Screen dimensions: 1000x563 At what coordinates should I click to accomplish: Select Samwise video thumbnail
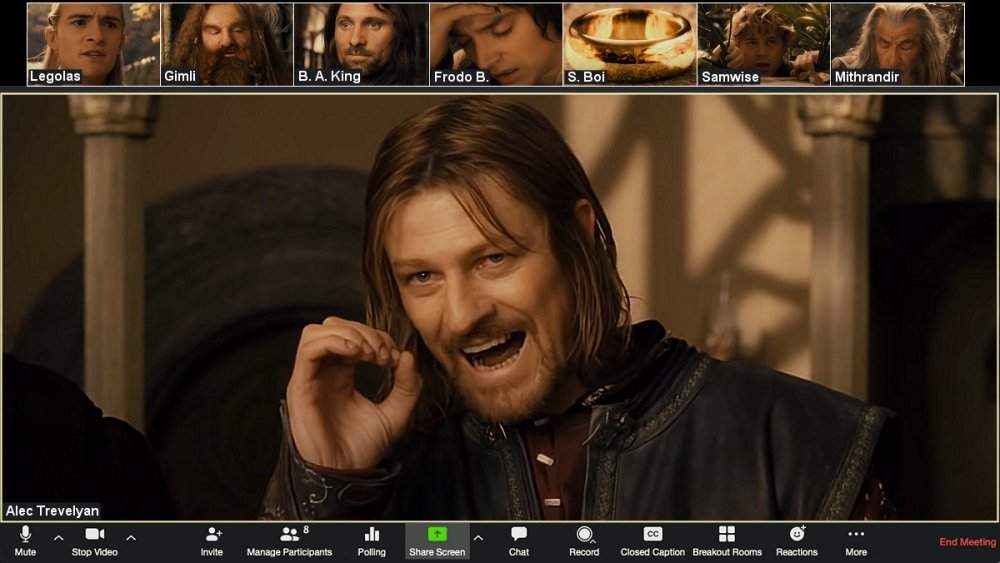coord(764,44)
